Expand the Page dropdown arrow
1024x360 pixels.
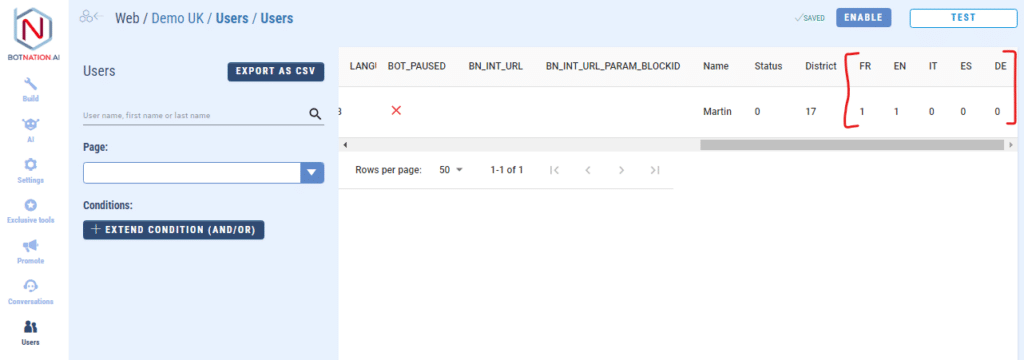pyautogui.click(x=312, y=173)
